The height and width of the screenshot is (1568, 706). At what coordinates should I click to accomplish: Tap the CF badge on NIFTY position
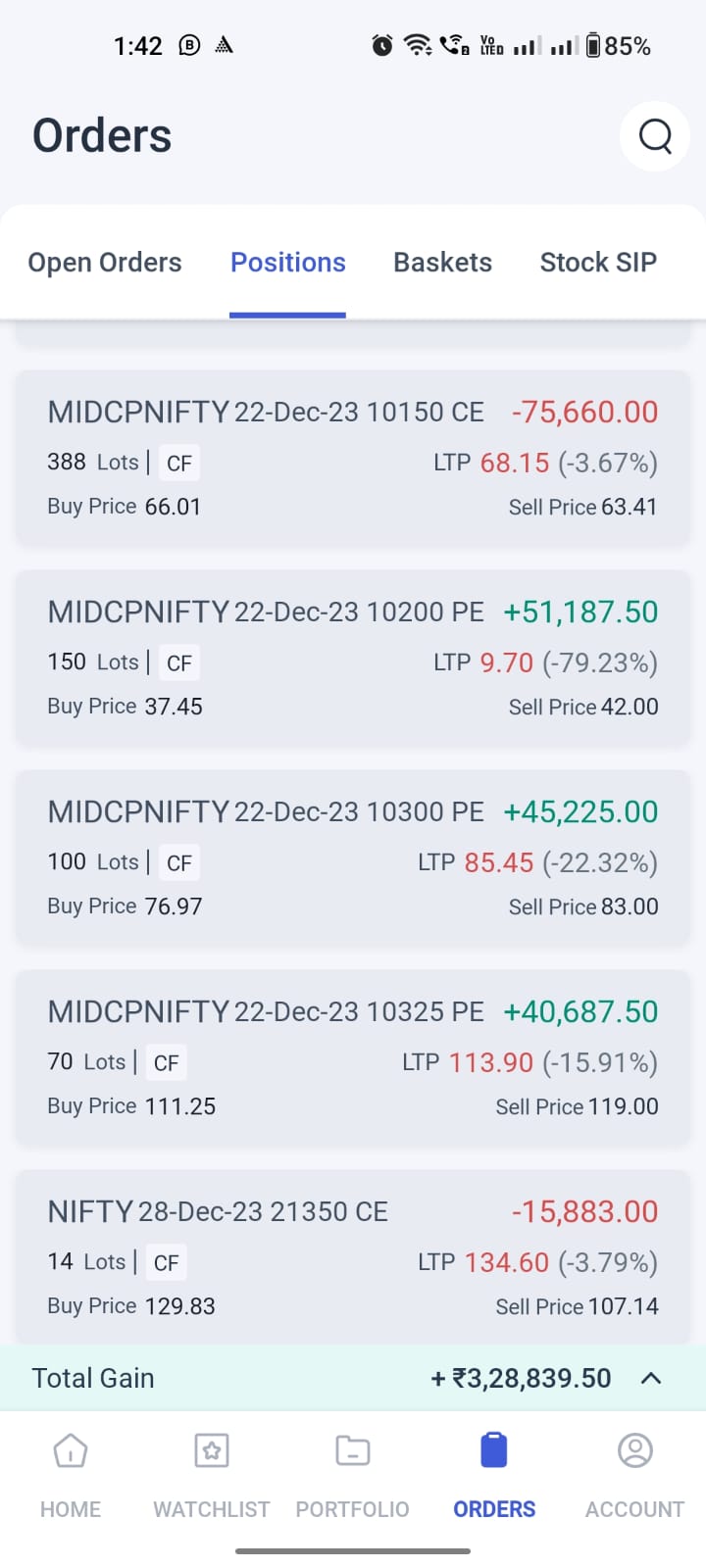click(167, 1262)
